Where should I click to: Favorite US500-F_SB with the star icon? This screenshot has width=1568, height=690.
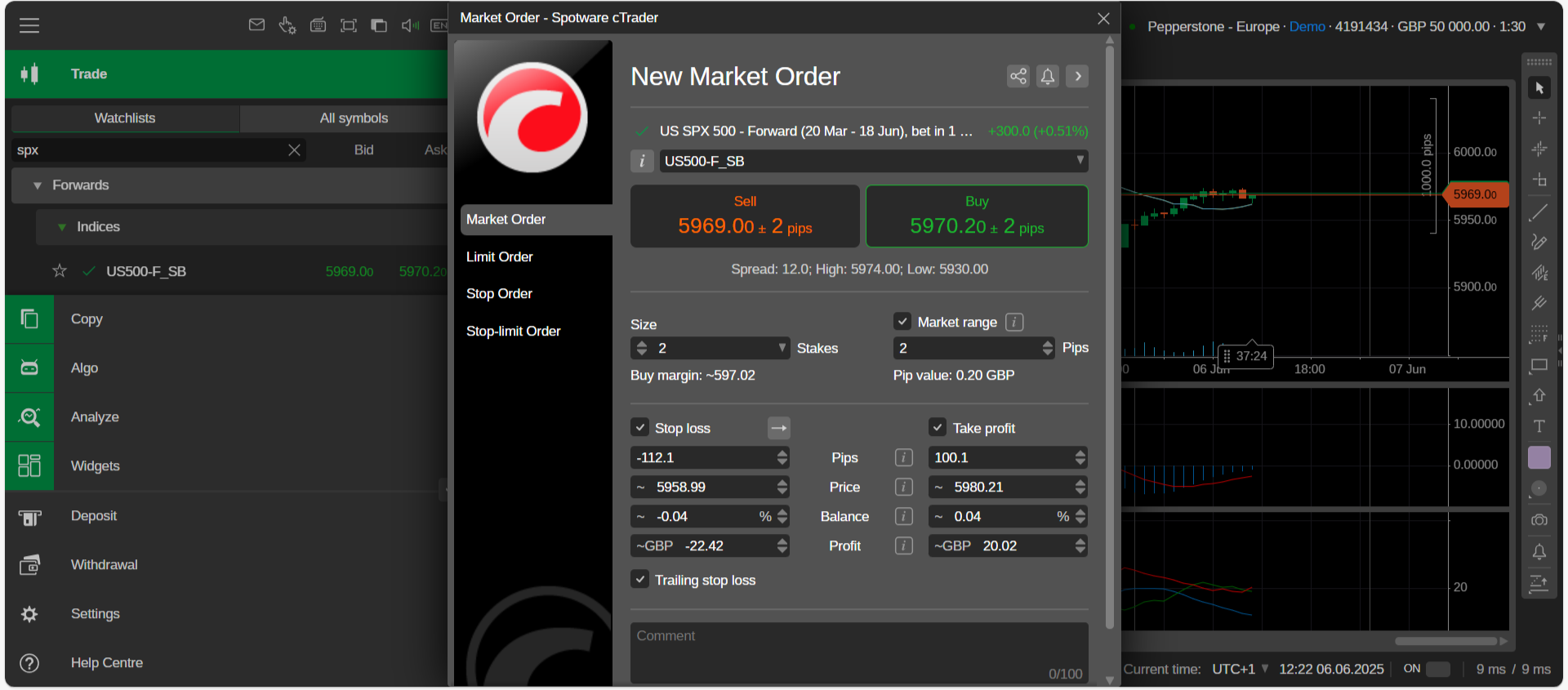pos(60,271)
